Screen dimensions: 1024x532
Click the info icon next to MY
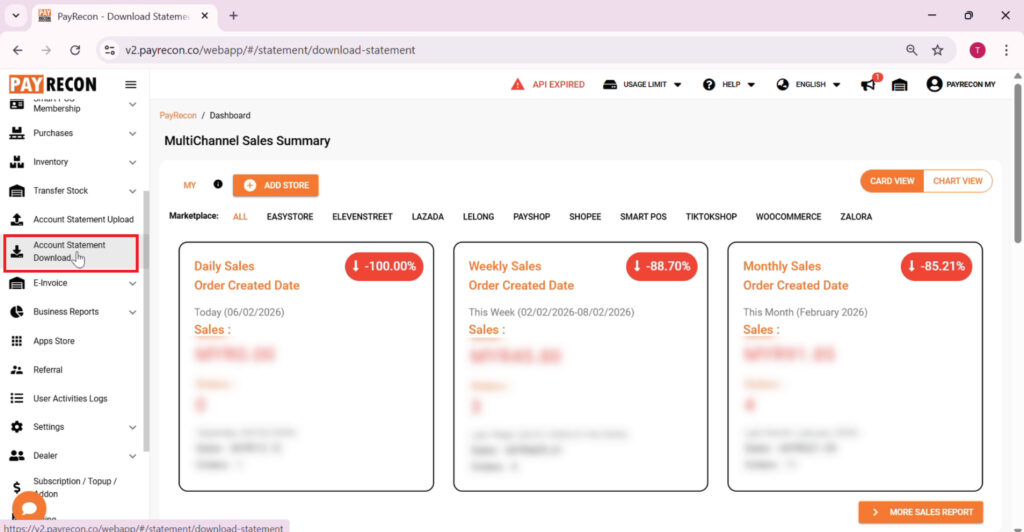tap(218, 184)
